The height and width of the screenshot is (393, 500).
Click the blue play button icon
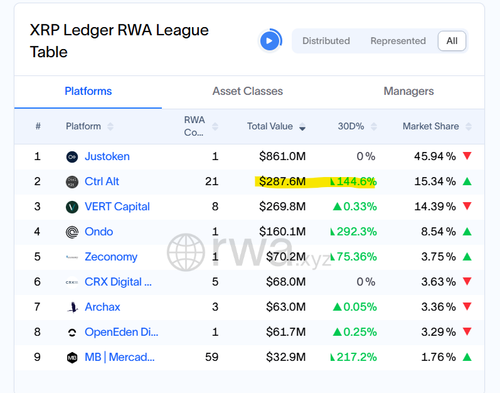270,41
